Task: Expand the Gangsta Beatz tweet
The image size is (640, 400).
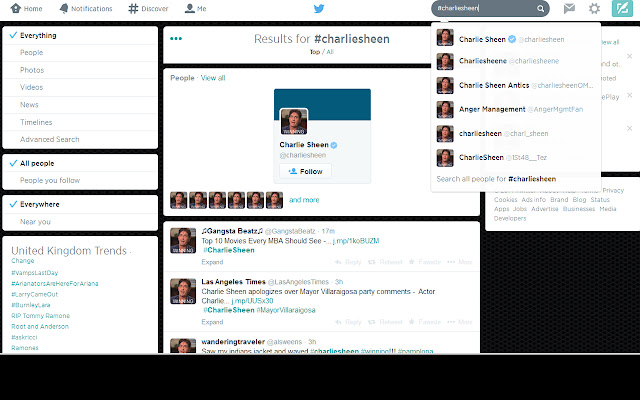Action: pyautogui.click(x=212, y=262)
